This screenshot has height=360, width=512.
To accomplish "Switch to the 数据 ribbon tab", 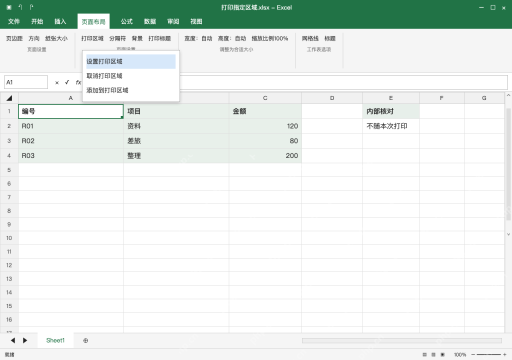I will pyautogui.click(x=150, y=22).
